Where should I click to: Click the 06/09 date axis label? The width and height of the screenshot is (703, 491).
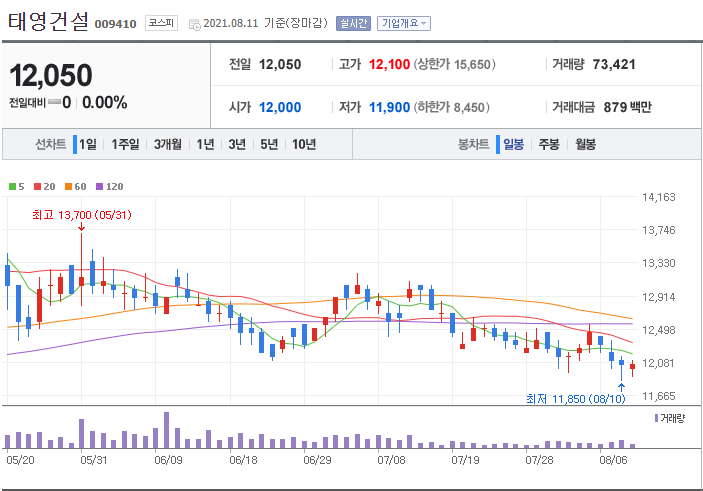click(x=168, y=461)
